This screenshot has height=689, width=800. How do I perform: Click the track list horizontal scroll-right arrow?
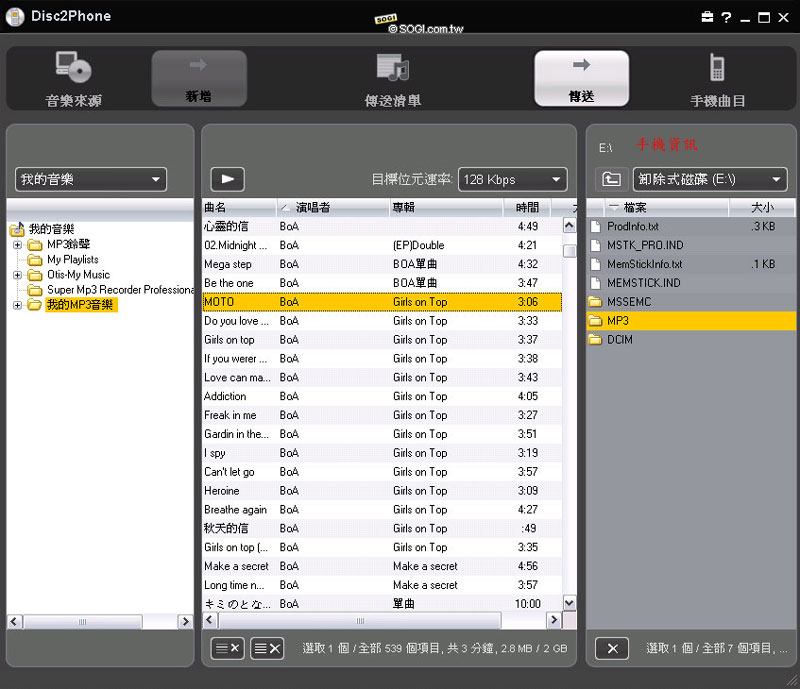click(x=554, y=621)
